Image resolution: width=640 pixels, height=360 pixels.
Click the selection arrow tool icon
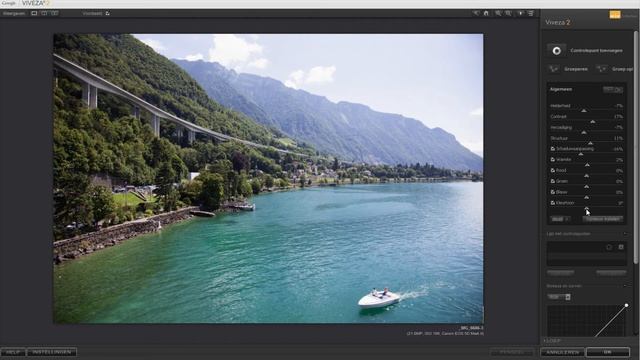pyautogui.click(x=476, y=13)
